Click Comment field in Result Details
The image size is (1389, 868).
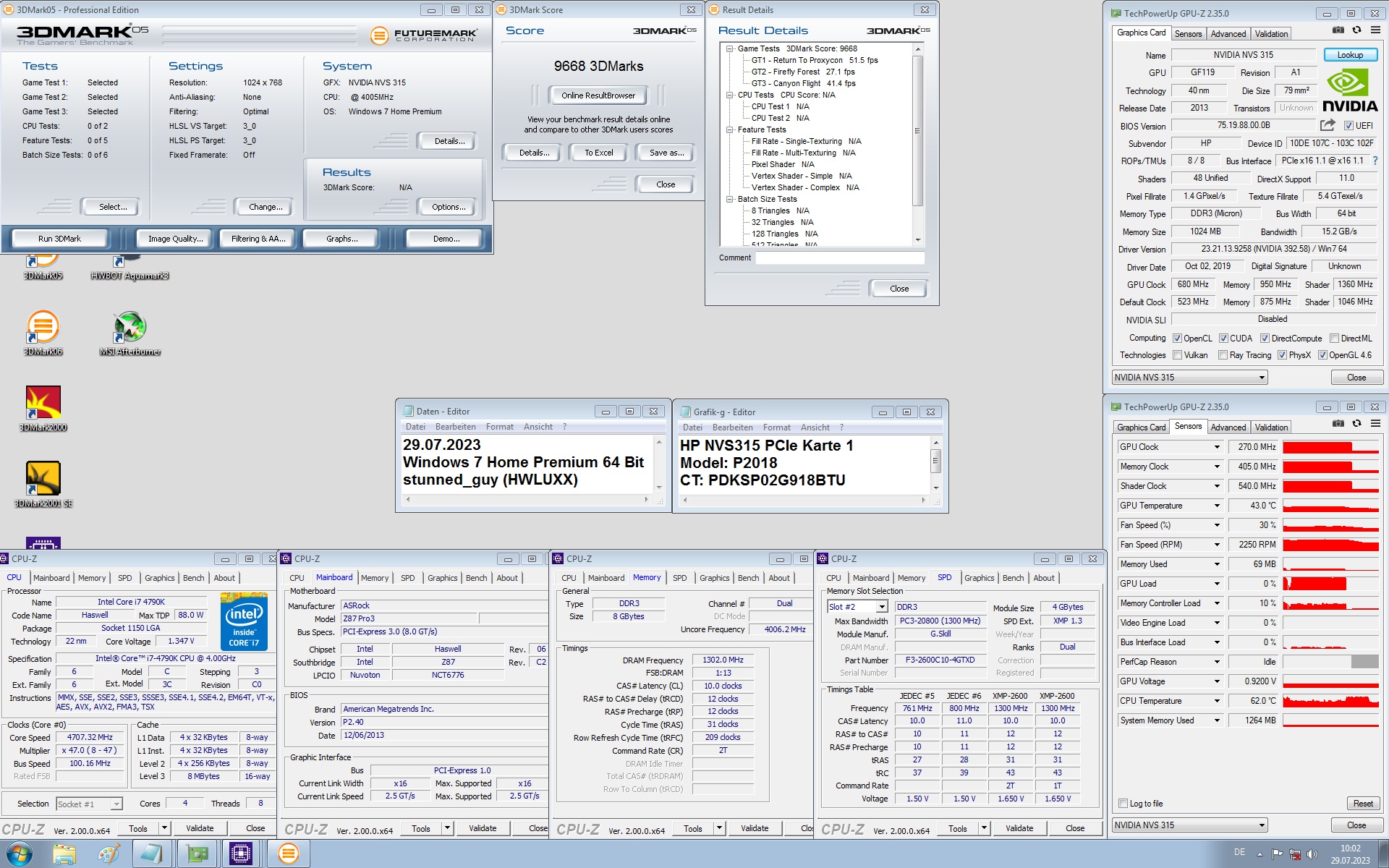pos(840,258)
